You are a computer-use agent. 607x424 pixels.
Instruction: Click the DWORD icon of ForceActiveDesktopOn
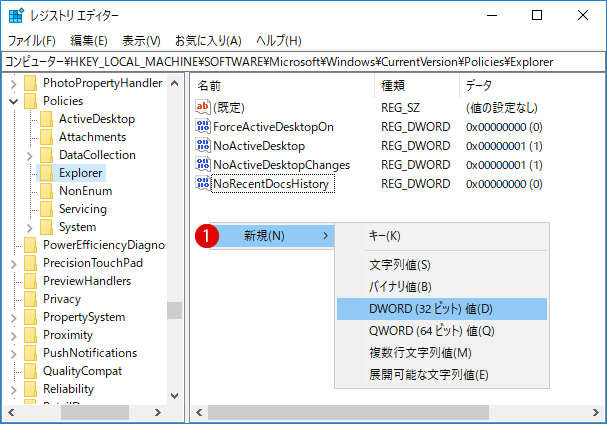[203, 126]
